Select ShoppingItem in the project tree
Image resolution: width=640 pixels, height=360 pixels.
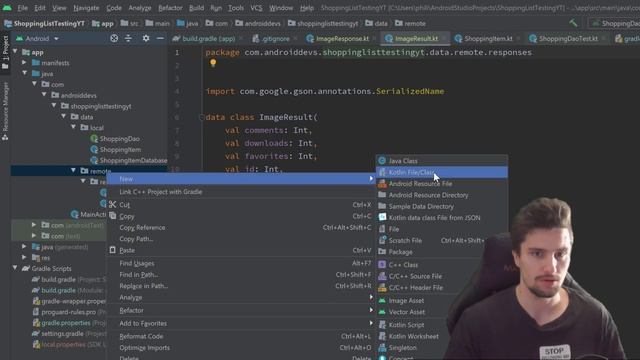click(x=120, y=149)
